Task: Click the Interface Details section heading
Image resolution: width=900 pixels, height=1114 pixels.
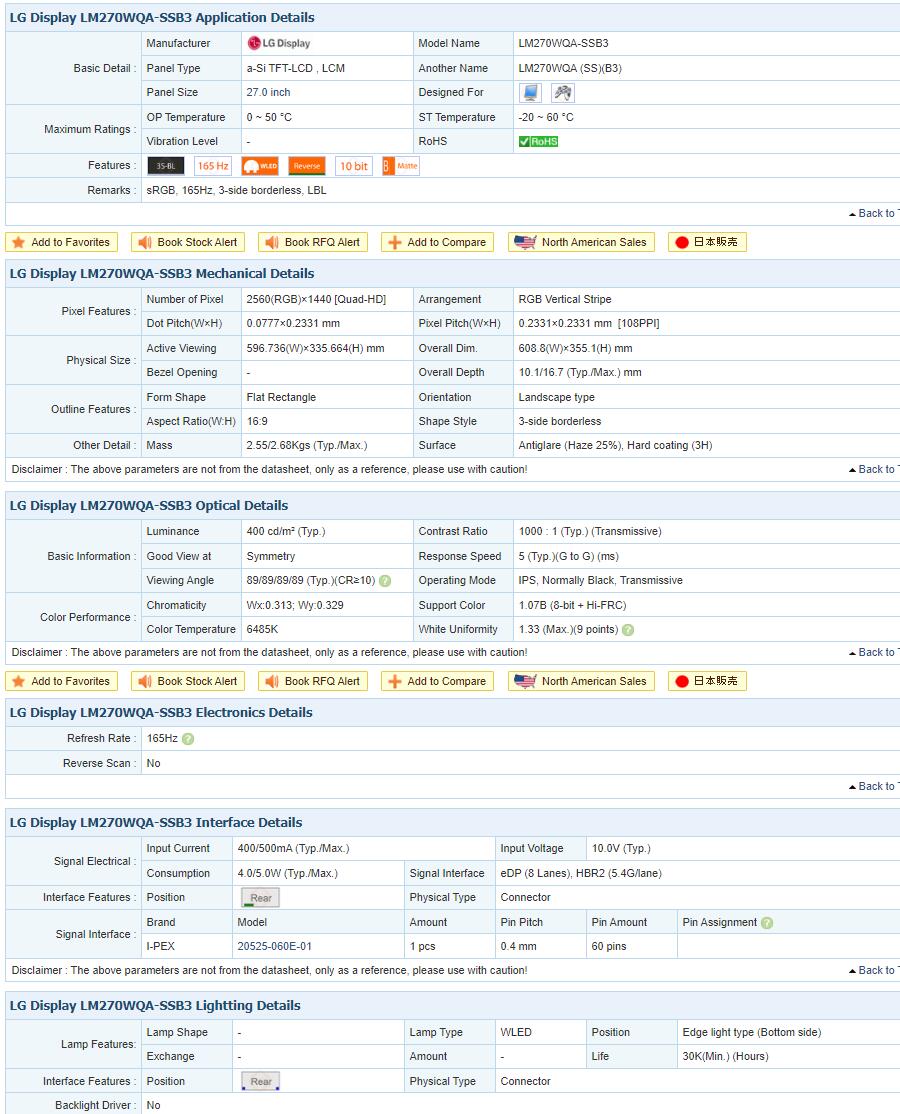Action: 156,823
